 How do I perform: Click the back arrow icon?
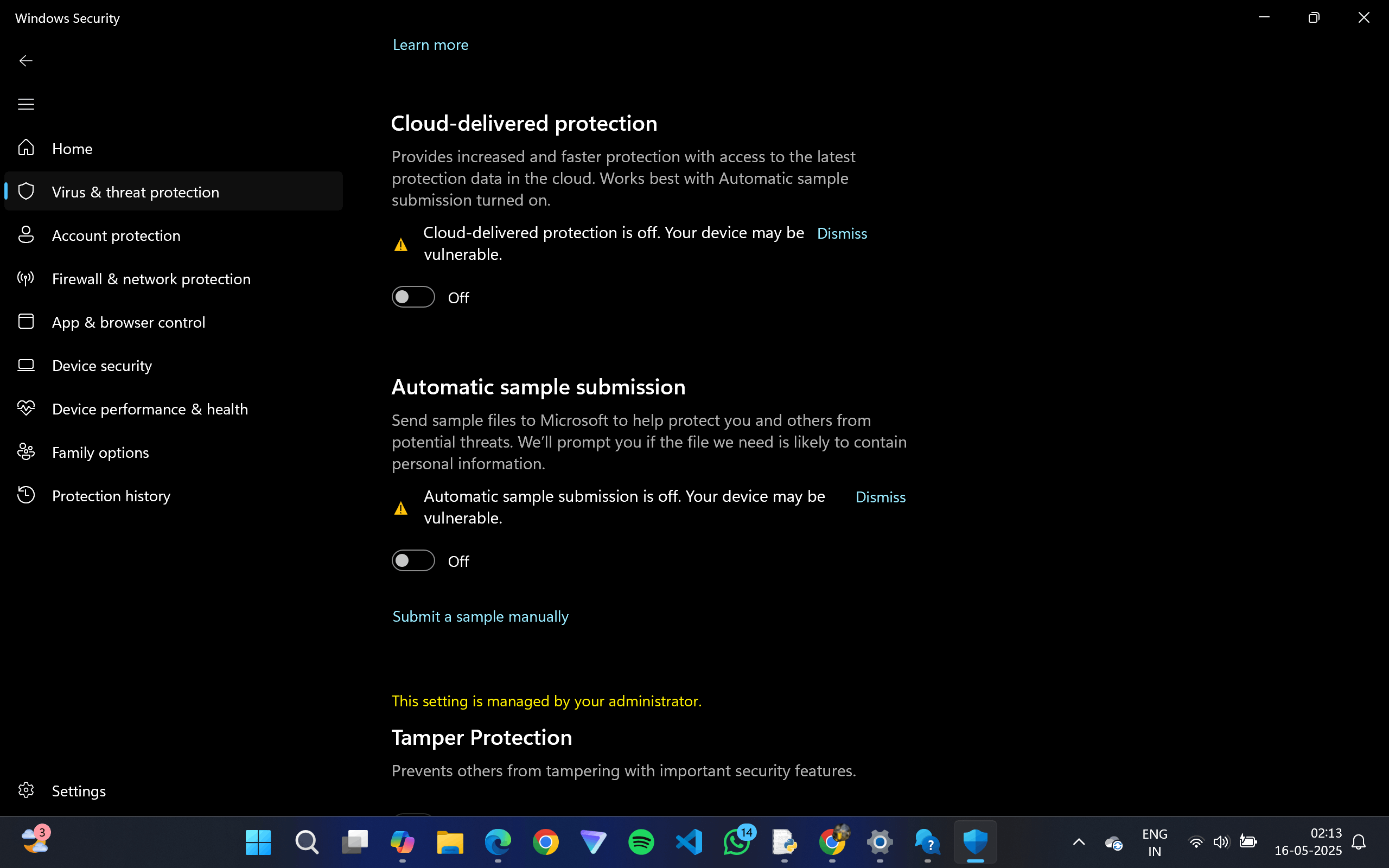point(26,61)
